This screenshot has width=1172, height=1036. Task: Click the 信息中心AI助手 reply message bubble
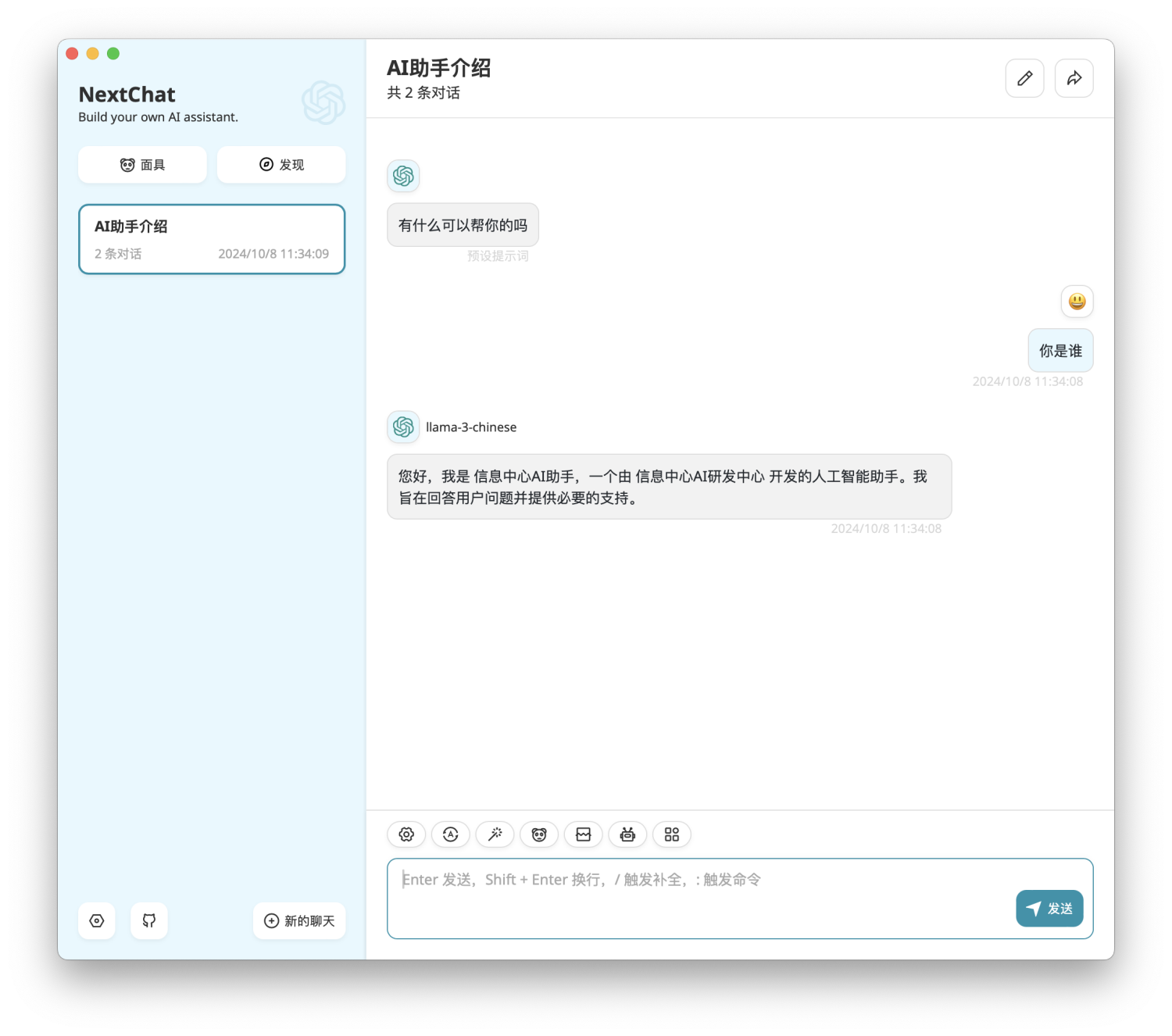click(x=670, y=487)
